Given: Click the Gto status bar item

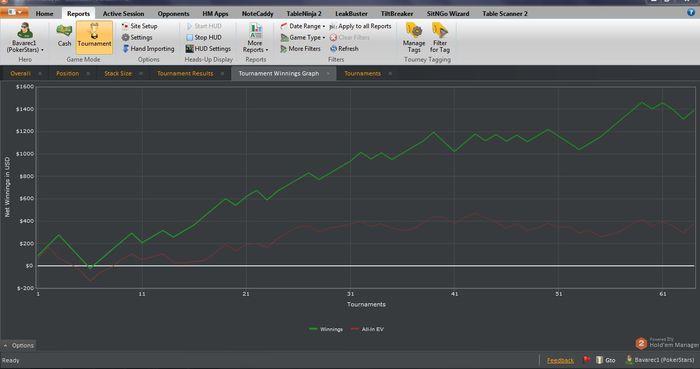Looking at the screenshot, I should click(606, 360).
